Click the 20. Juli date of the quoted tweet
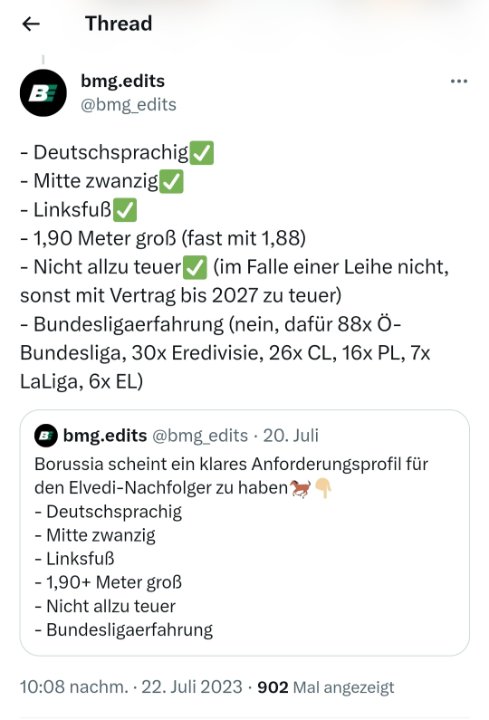489x720 pixels. coord(291,435)
